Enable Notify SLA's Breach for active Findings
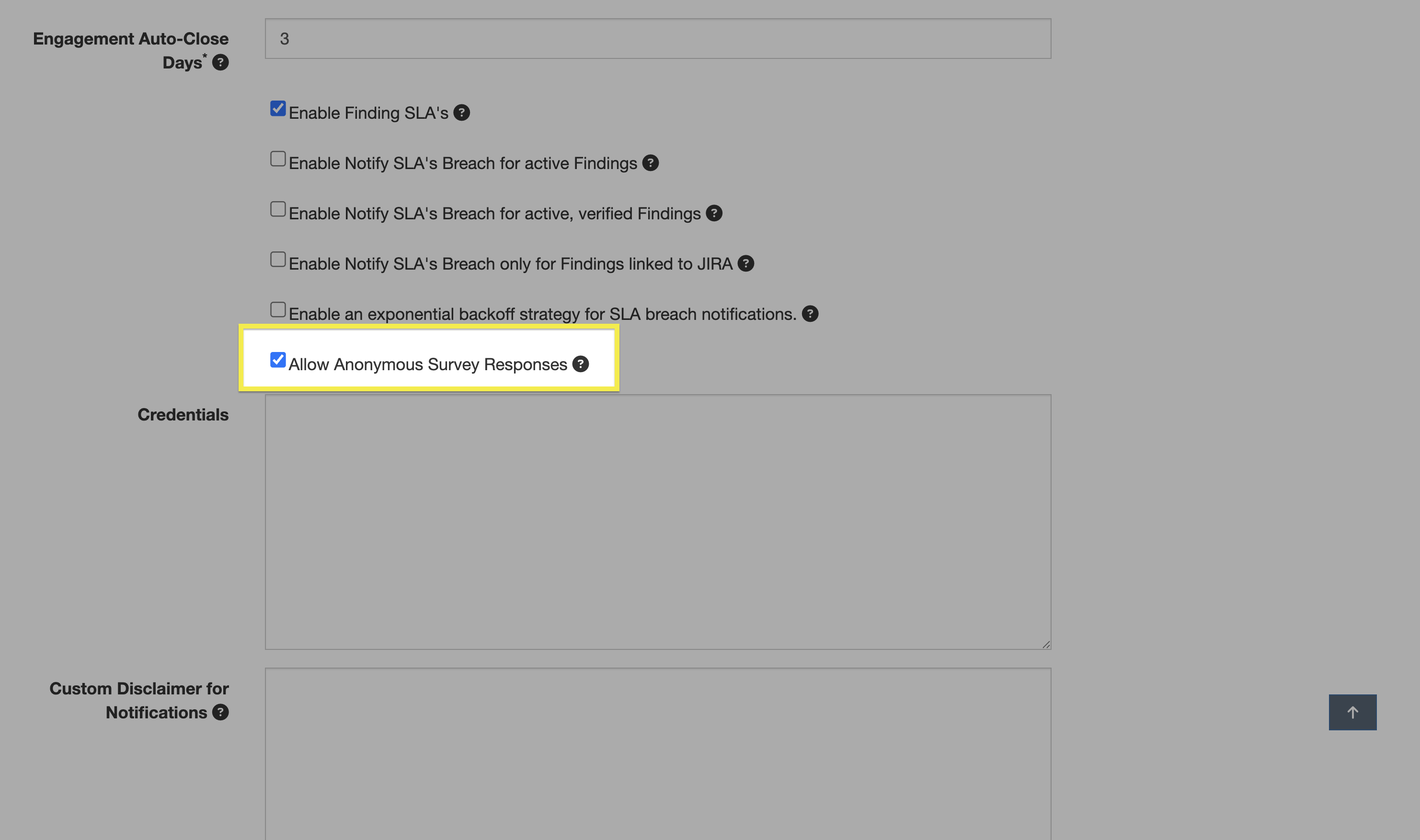1420x840 pixels. (277, 159)
